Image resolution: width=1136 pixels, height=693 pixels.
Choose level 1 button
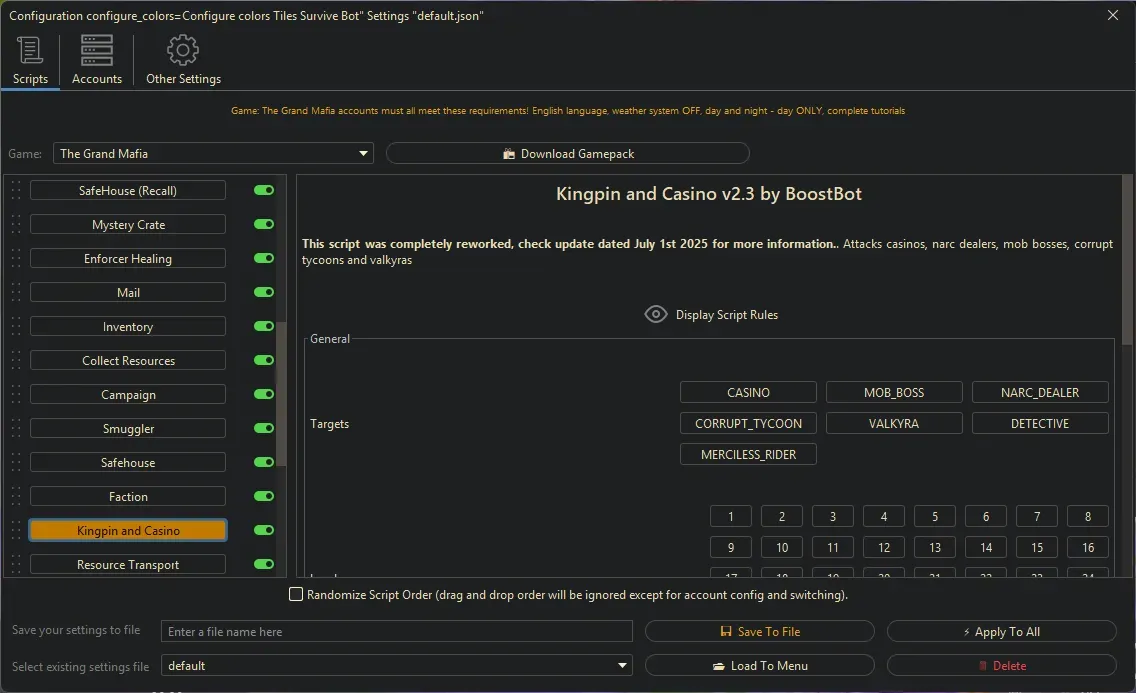pos(731,516)
